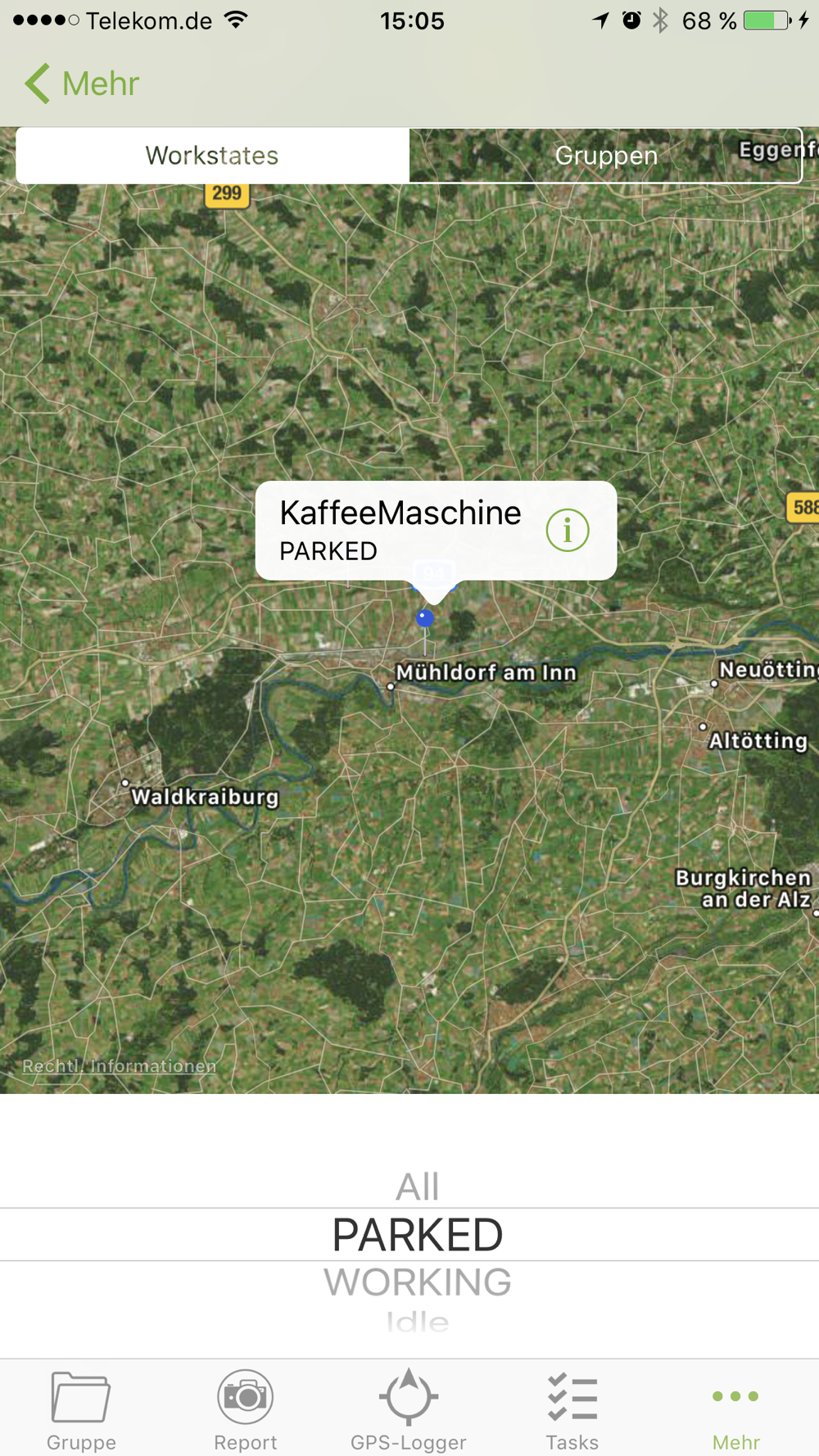Select All in the workstate picker
This screenshot has width=819, height=1456.
(x=417, y=1187)
